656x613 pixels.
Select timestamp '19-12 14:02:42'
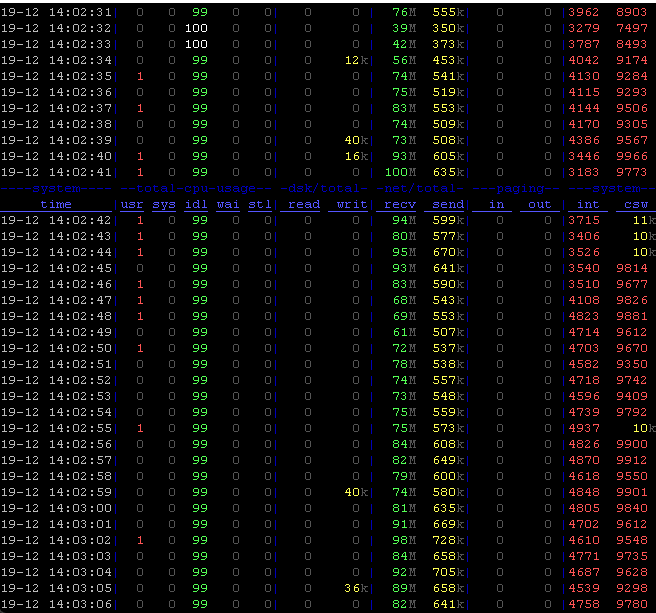click(56, 220)
